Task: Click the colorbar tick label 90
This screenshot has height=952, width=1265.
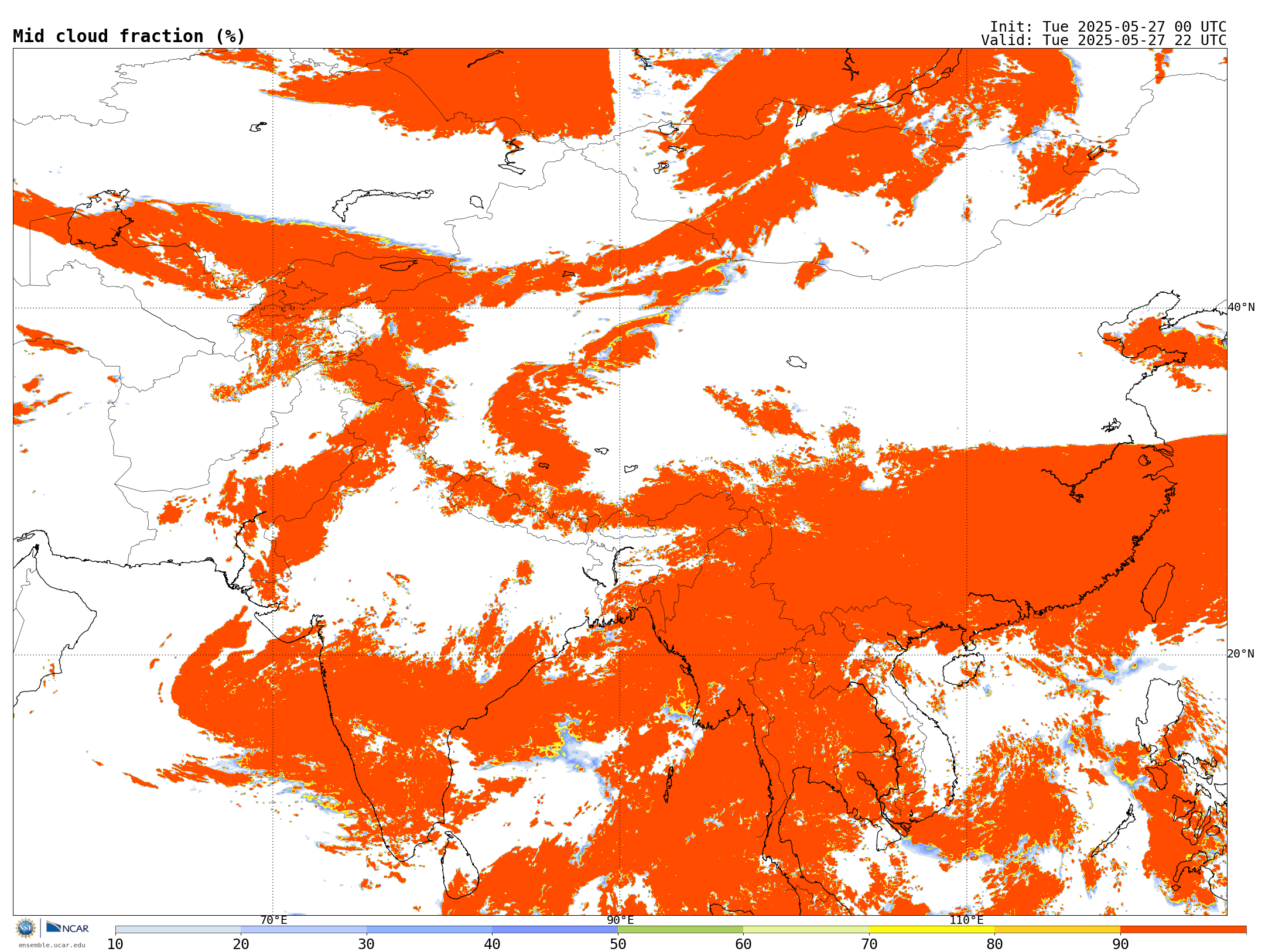Action: tap(1120, 944)
